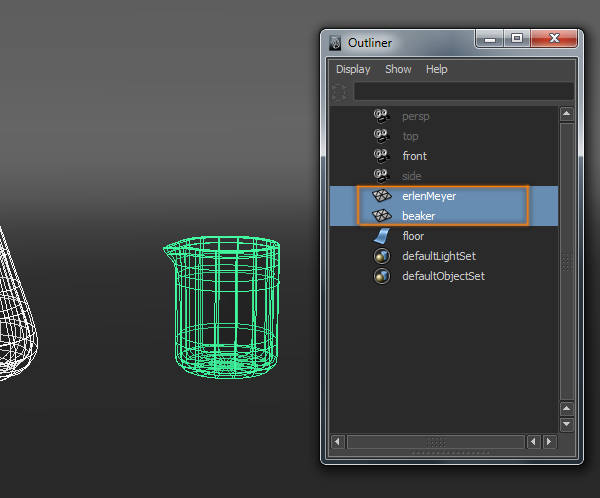
Task: Click the top camera icon
Action: point(381,136)
